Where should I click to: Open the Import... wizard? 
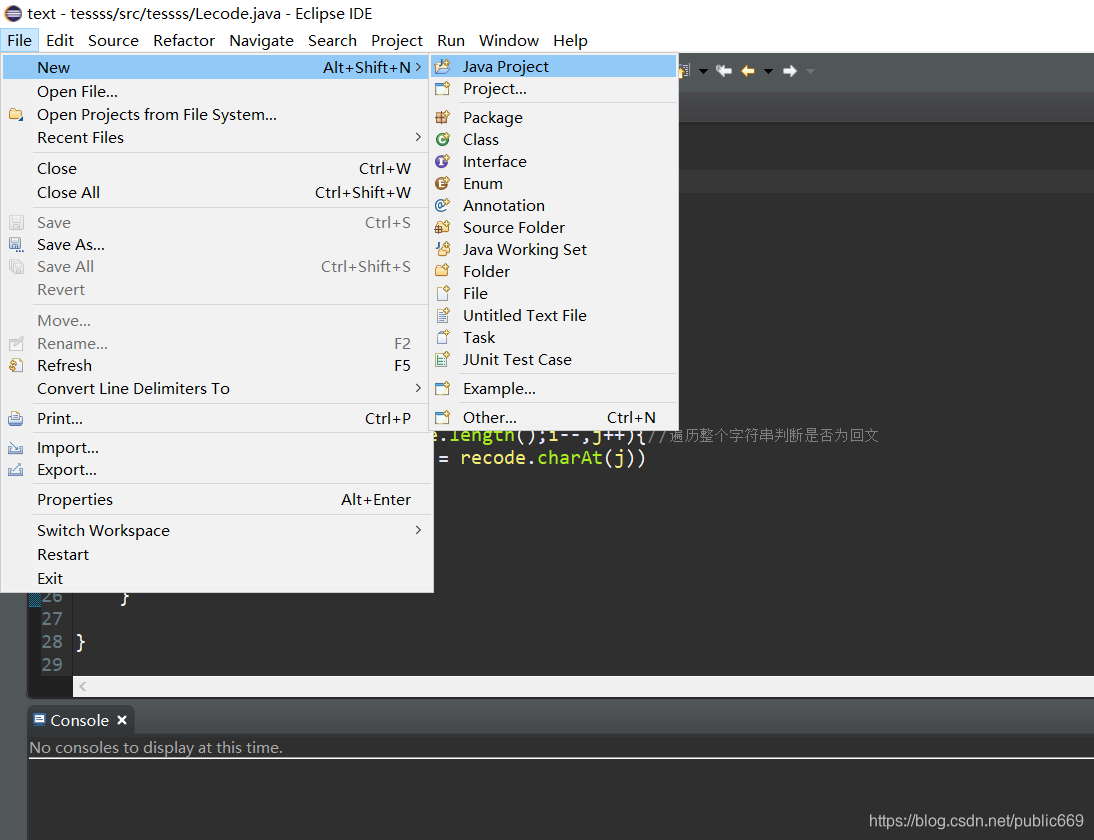[216, 448]
